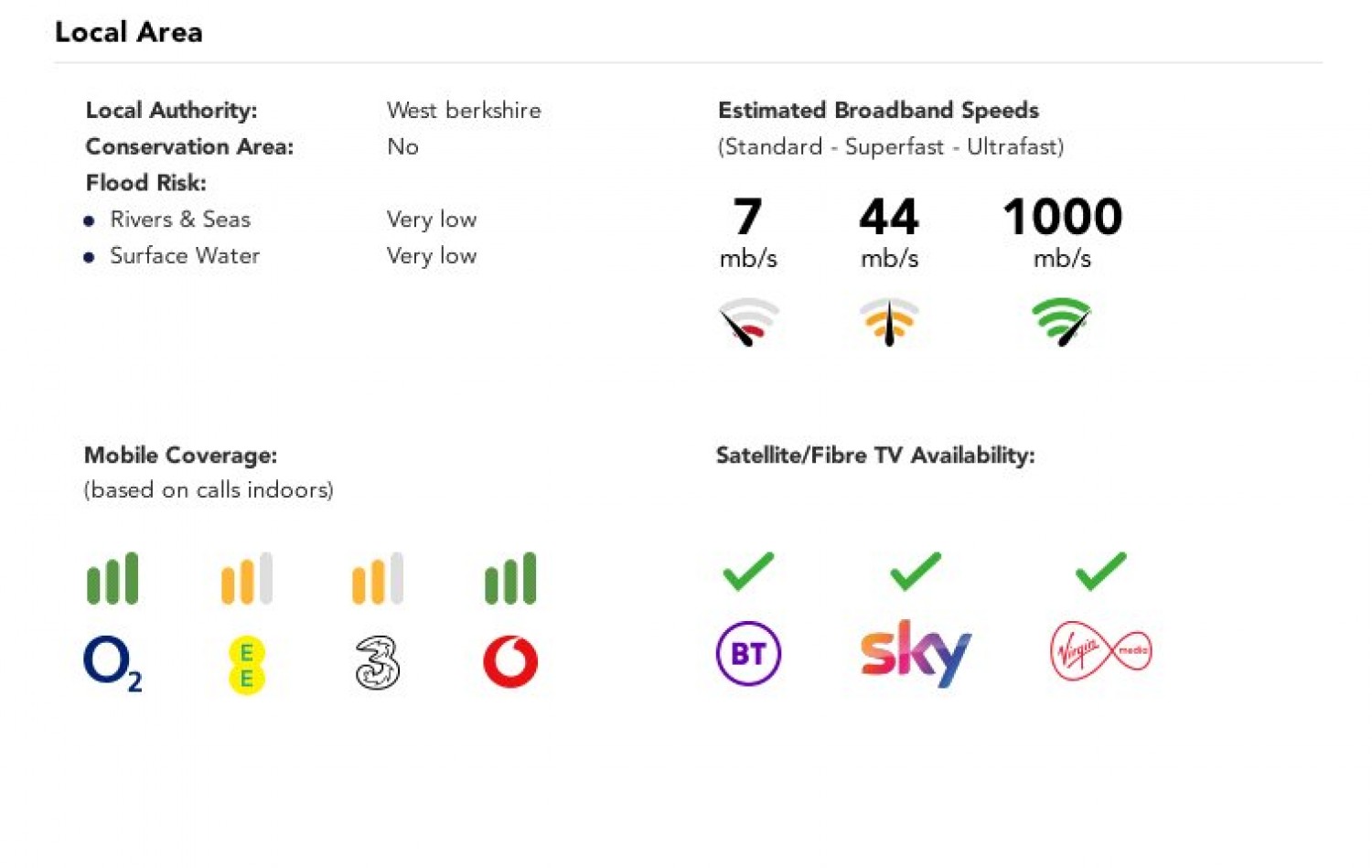
Task: Click the BT logo
Action: 748,653
